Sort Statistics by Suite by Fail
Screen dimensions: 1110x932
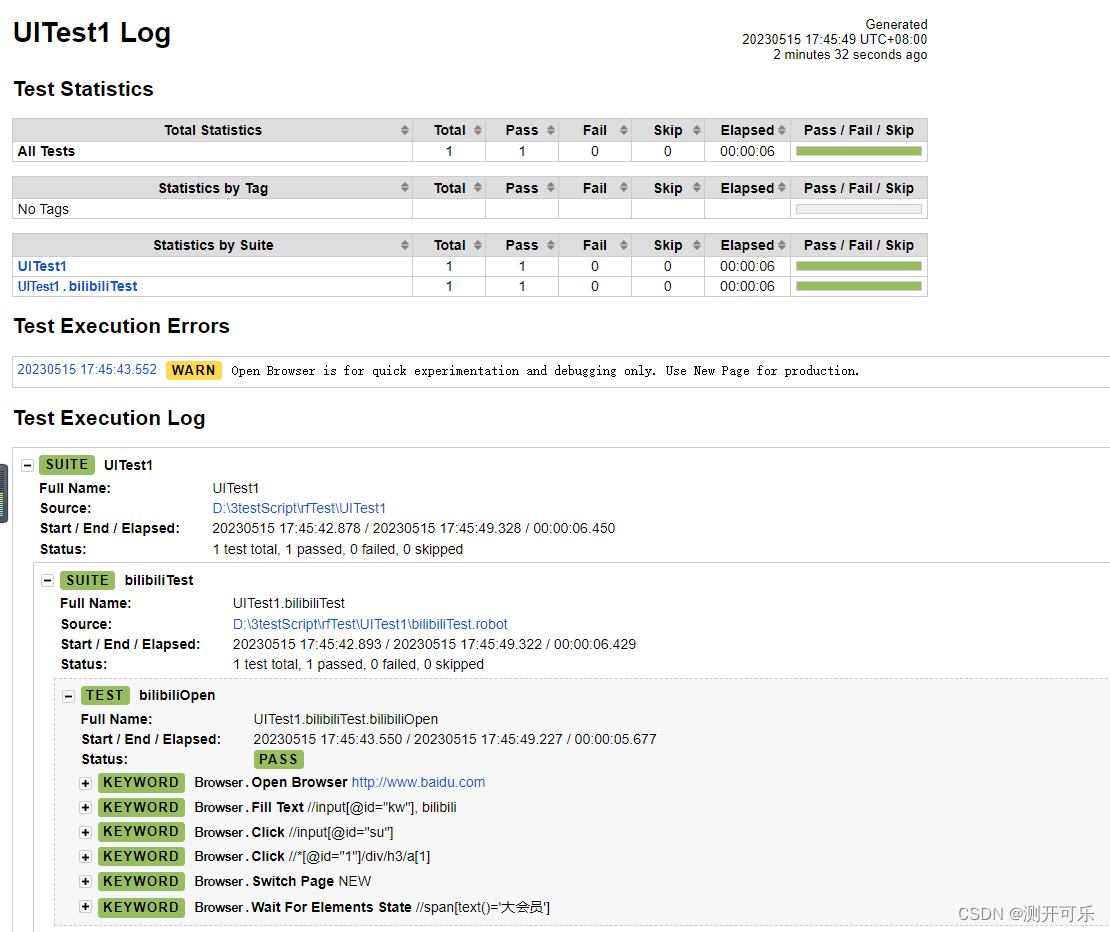pyautogui.click(x=624, y=245)
